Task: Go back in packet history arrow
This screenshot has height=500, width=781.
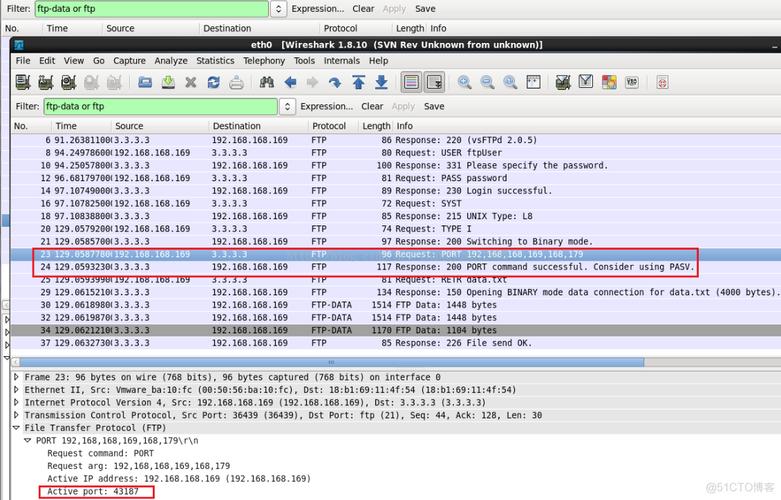Action: [290, 82]
